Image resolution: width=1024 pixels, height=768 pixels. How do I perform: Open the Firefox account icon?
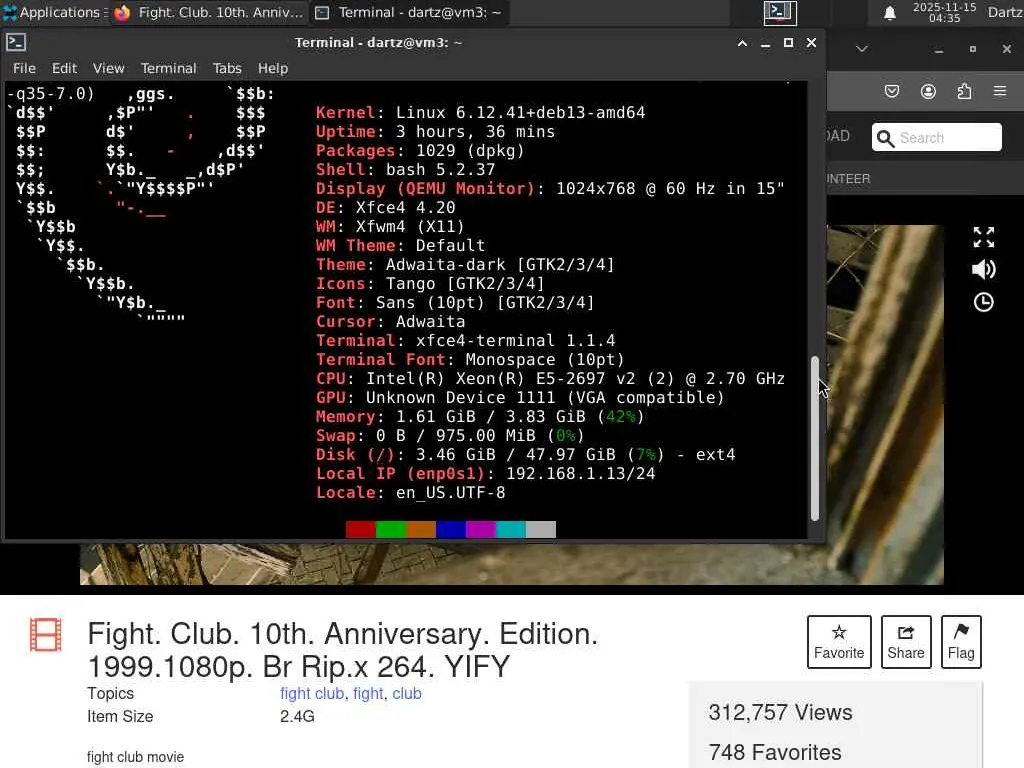coord(928,91)
